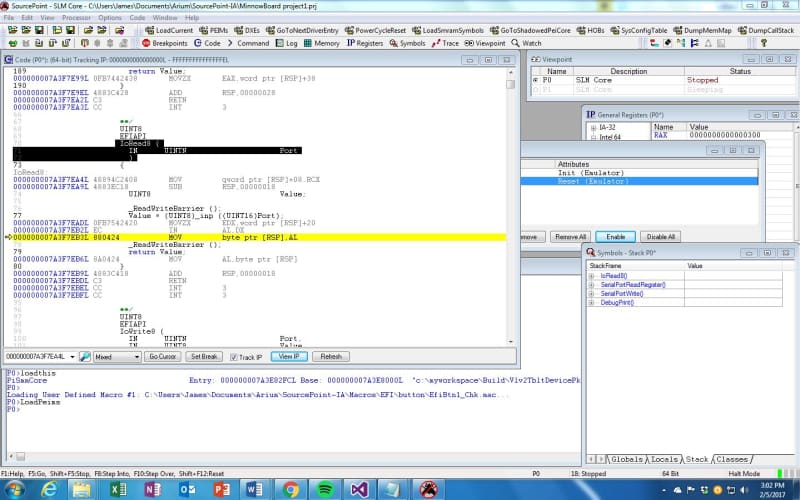Click the Set Break button

[x=204, y=357]
